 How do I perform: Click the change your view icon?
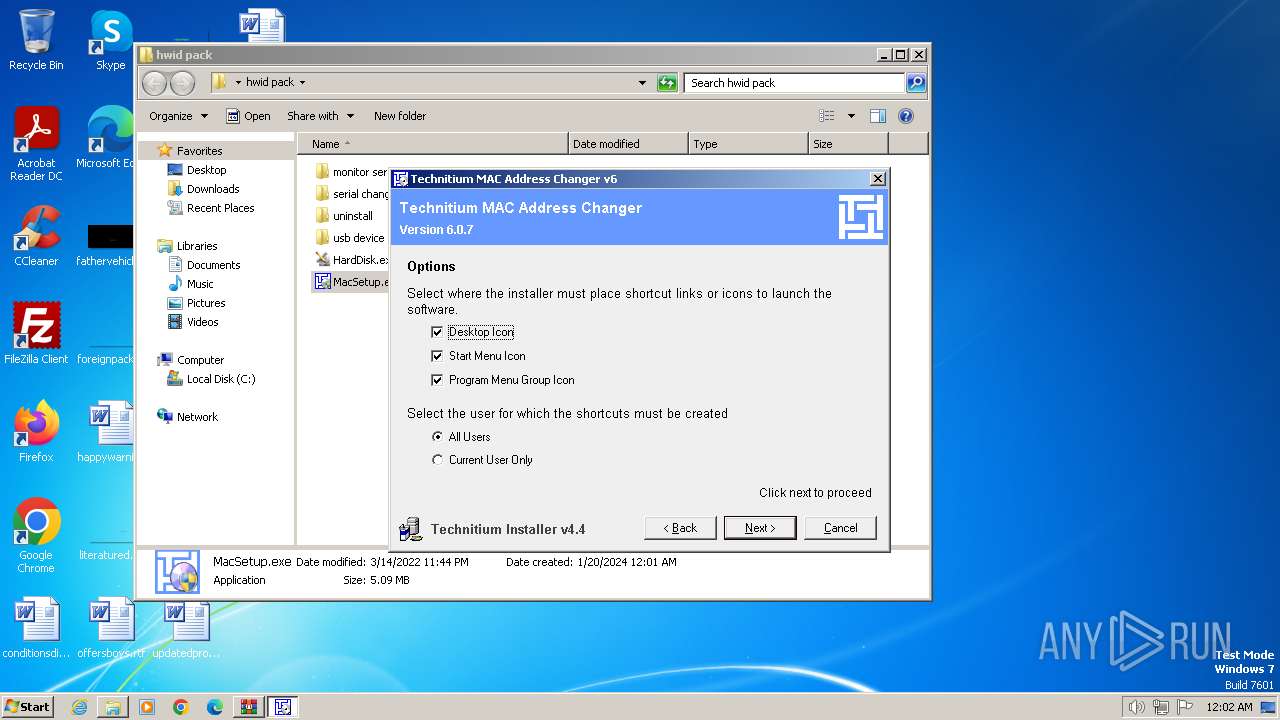827,116
